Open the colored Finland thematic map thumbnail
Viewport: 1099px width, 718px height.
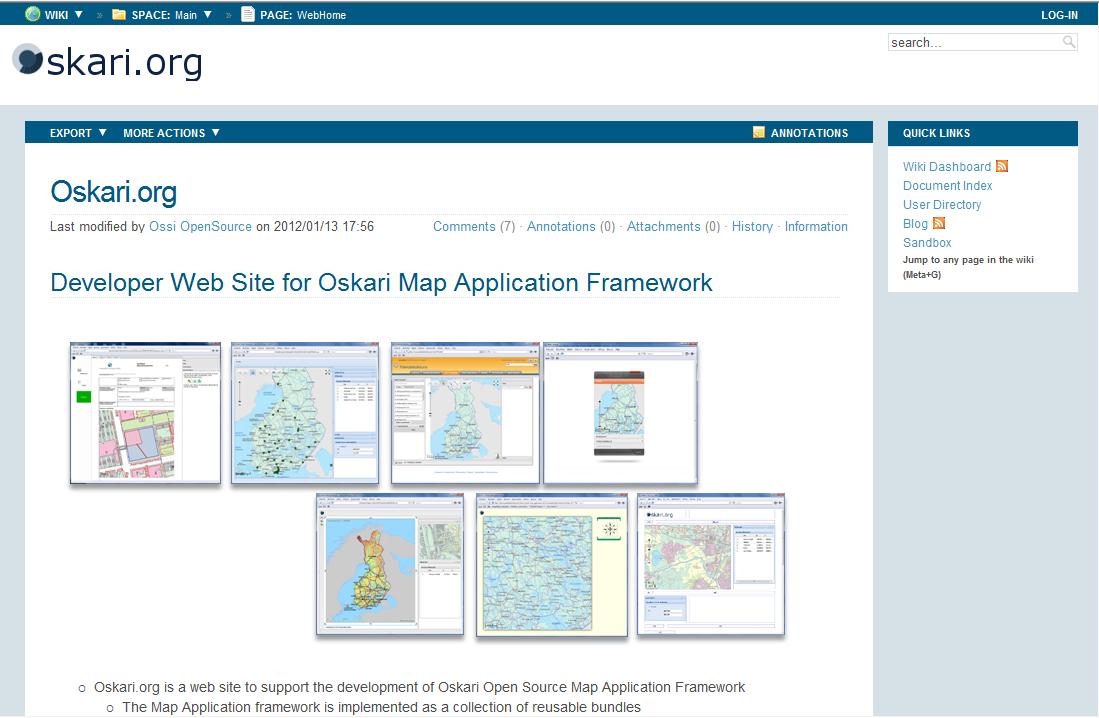(x=390, y=564)
